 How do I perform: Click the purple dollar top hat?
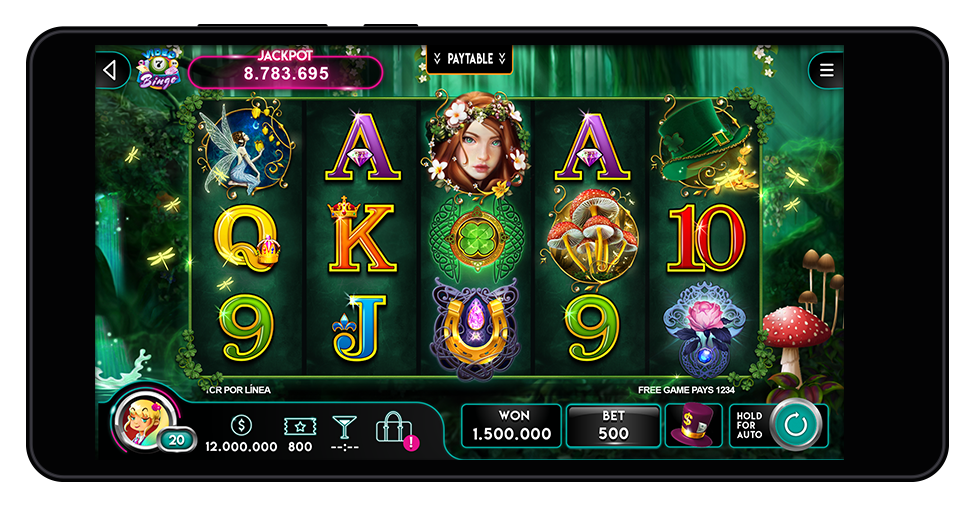click(693, 425)
